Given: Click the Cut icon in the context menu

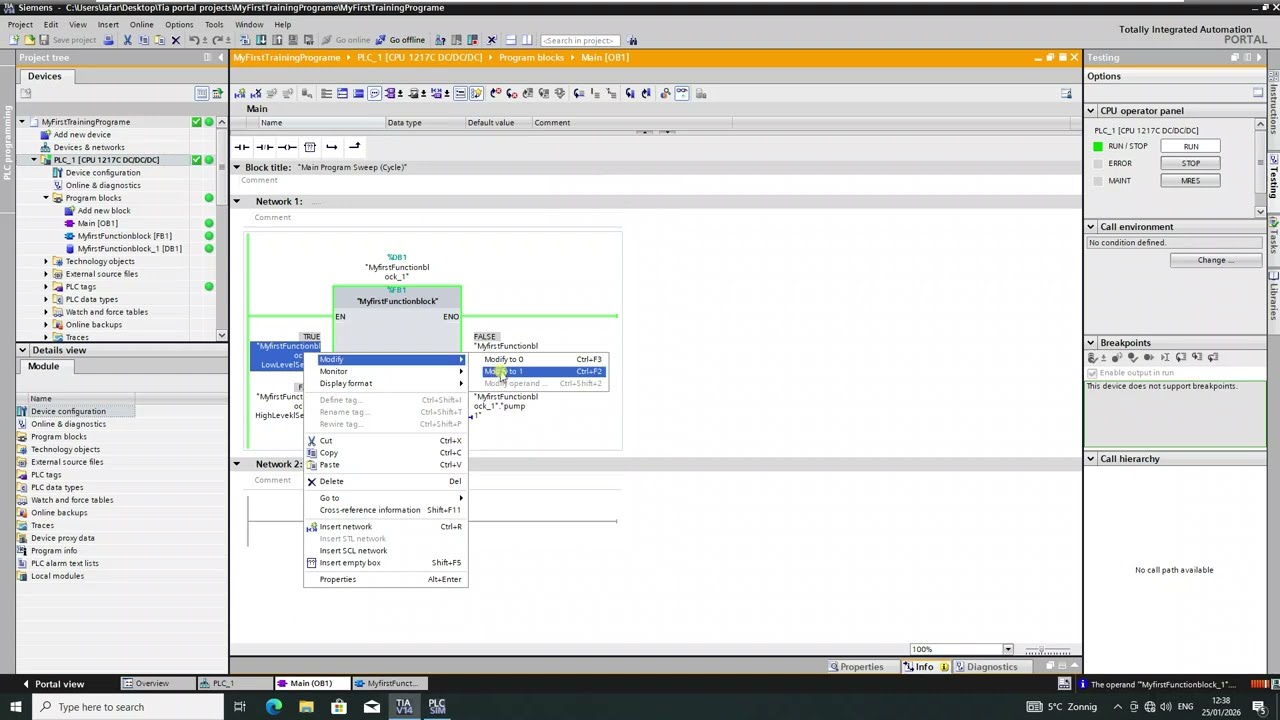Looking at the screenshot, I should pyautogui.click(x=312, y=441).
